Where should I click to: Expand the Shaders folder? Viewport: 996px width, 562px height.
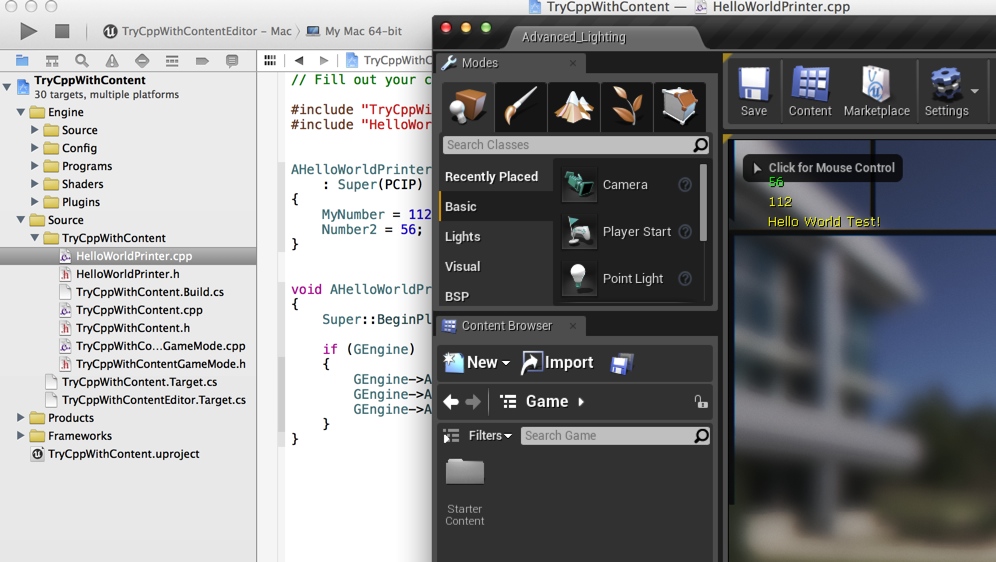[35, 184]
